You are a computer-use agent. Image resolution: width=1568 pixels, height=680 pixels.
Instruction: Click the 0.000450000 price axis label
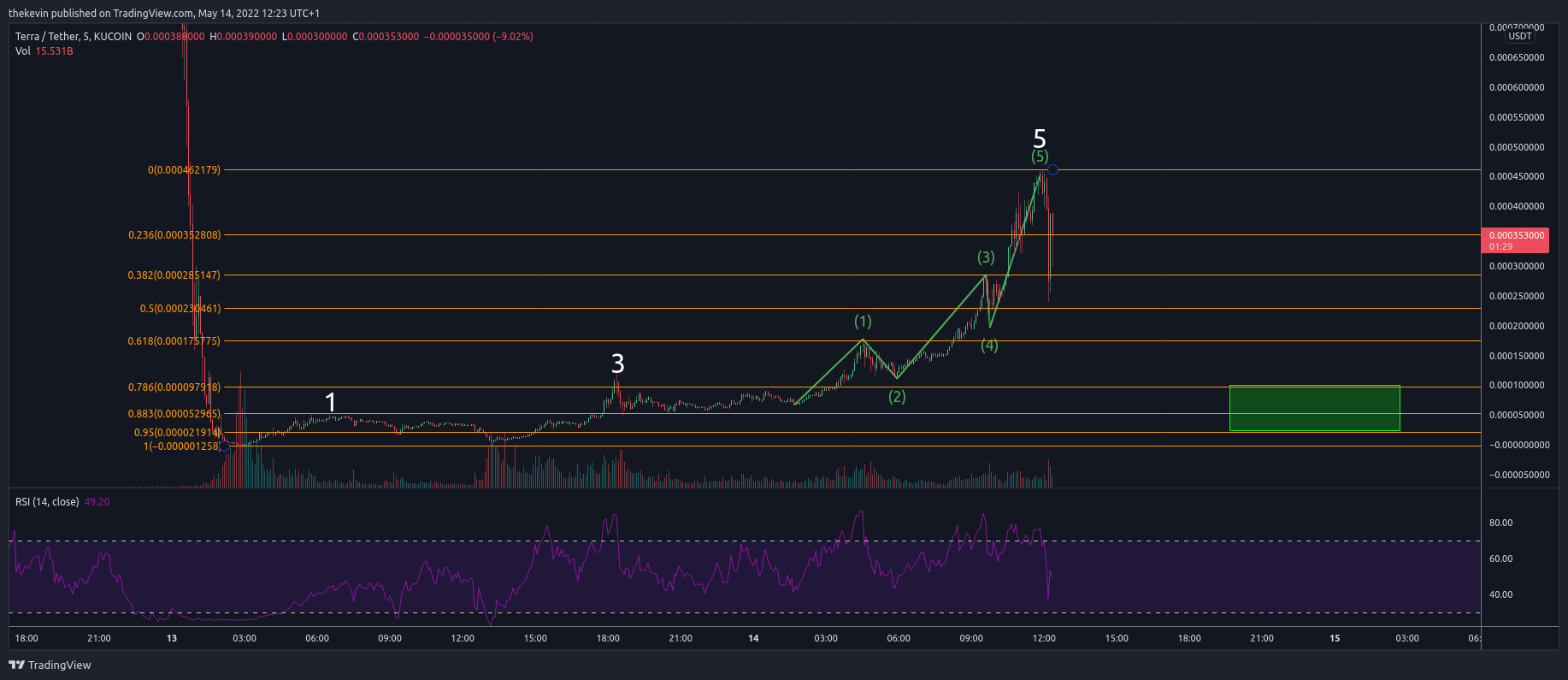point(1517,177)
